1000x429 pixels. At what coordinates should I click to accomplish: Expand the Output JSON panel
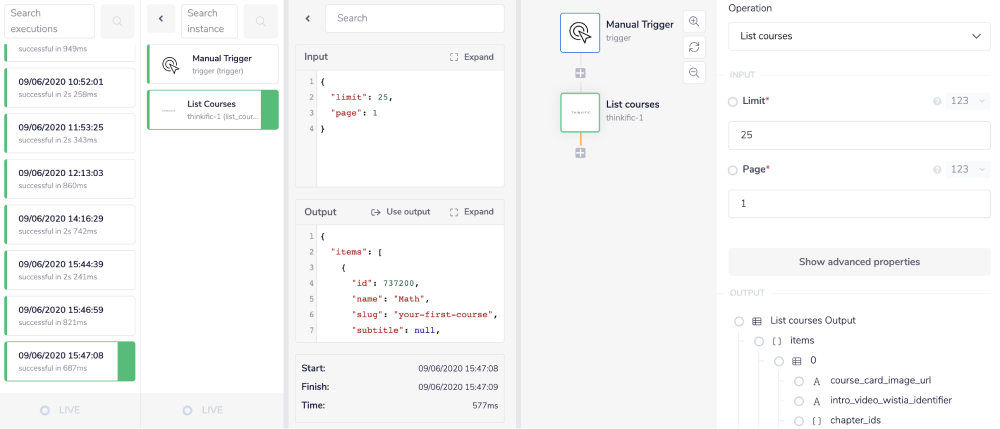(472, 212)
